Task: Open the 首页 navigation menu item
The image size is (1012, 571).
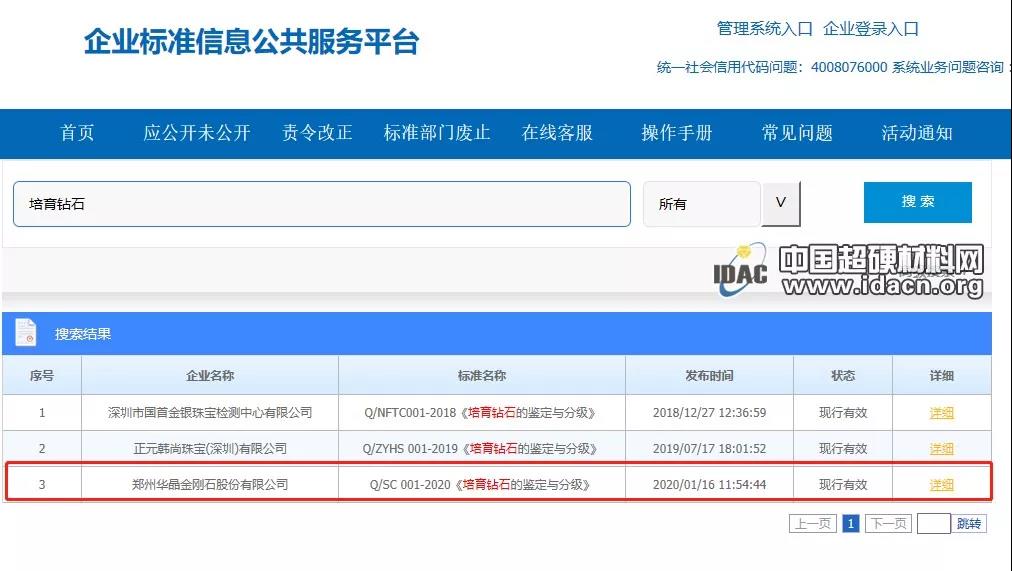Action: coord(77,133)
